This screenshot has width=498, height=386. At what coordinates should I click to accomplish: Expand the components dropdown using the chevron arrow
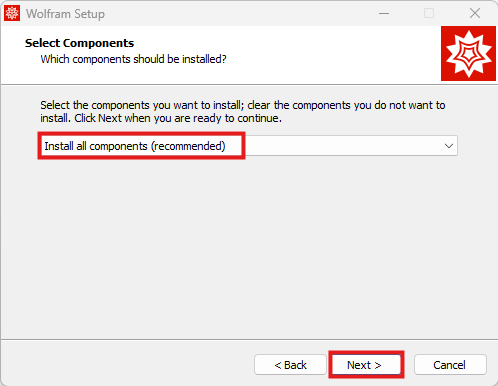449,146
